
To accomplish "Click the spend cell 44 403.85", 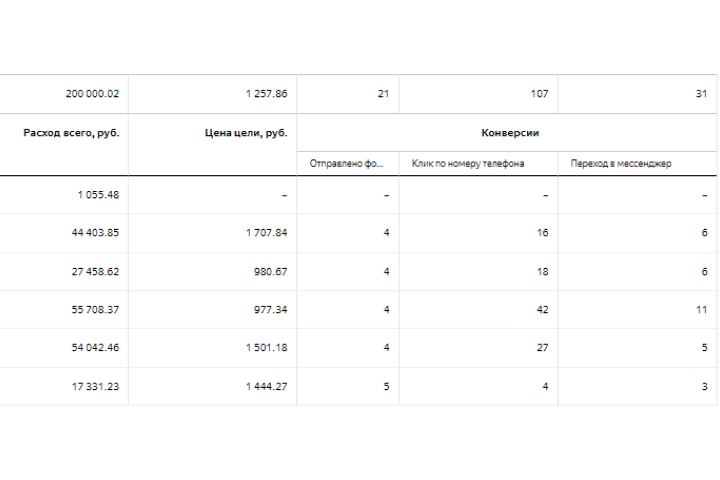I will pyautogui.click(x=95, y=233).
